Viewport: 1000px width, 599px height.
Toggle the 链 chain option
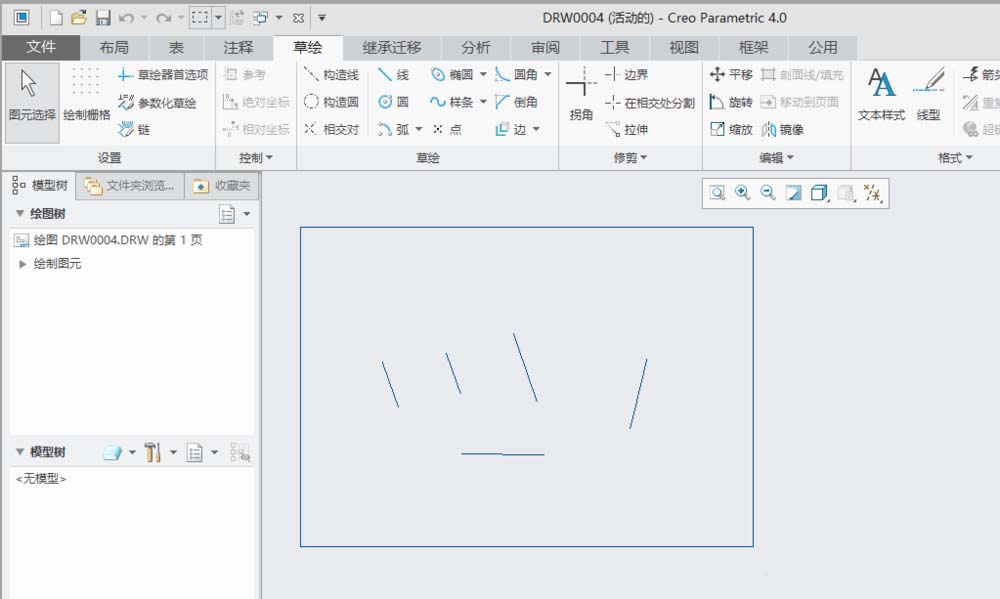135,129
